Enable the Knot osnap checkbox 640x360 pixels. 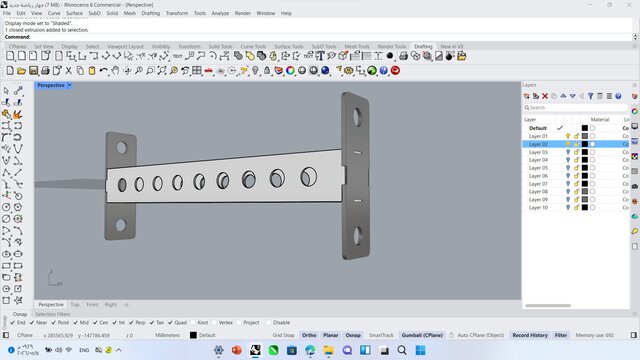193,322
